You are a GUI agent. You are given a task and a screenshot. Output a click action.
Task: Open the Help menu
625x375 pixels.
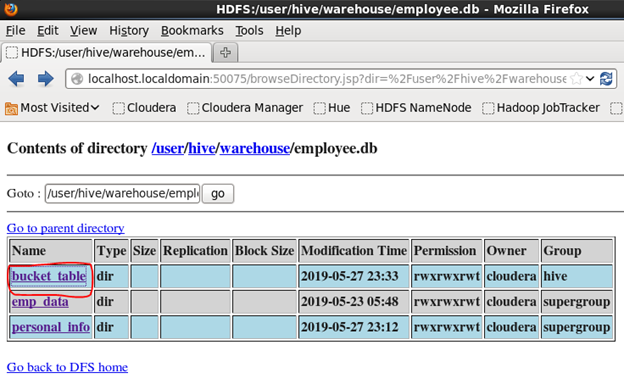(x=288, y=30)
